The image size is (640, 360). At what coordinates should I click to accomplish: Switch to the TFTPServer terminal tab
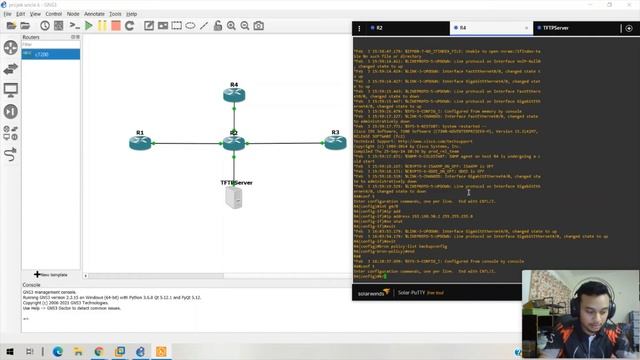coord(576,28)
